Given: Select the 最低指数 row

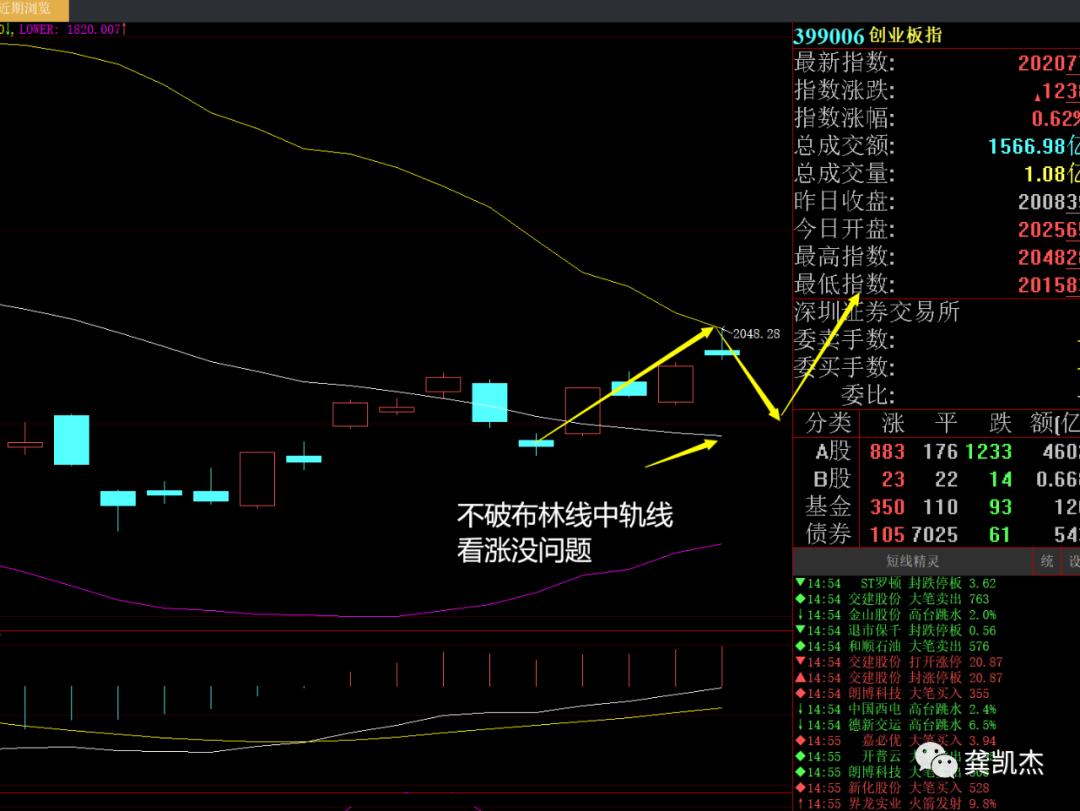Looking at the screenshot, I should point(936,284).
